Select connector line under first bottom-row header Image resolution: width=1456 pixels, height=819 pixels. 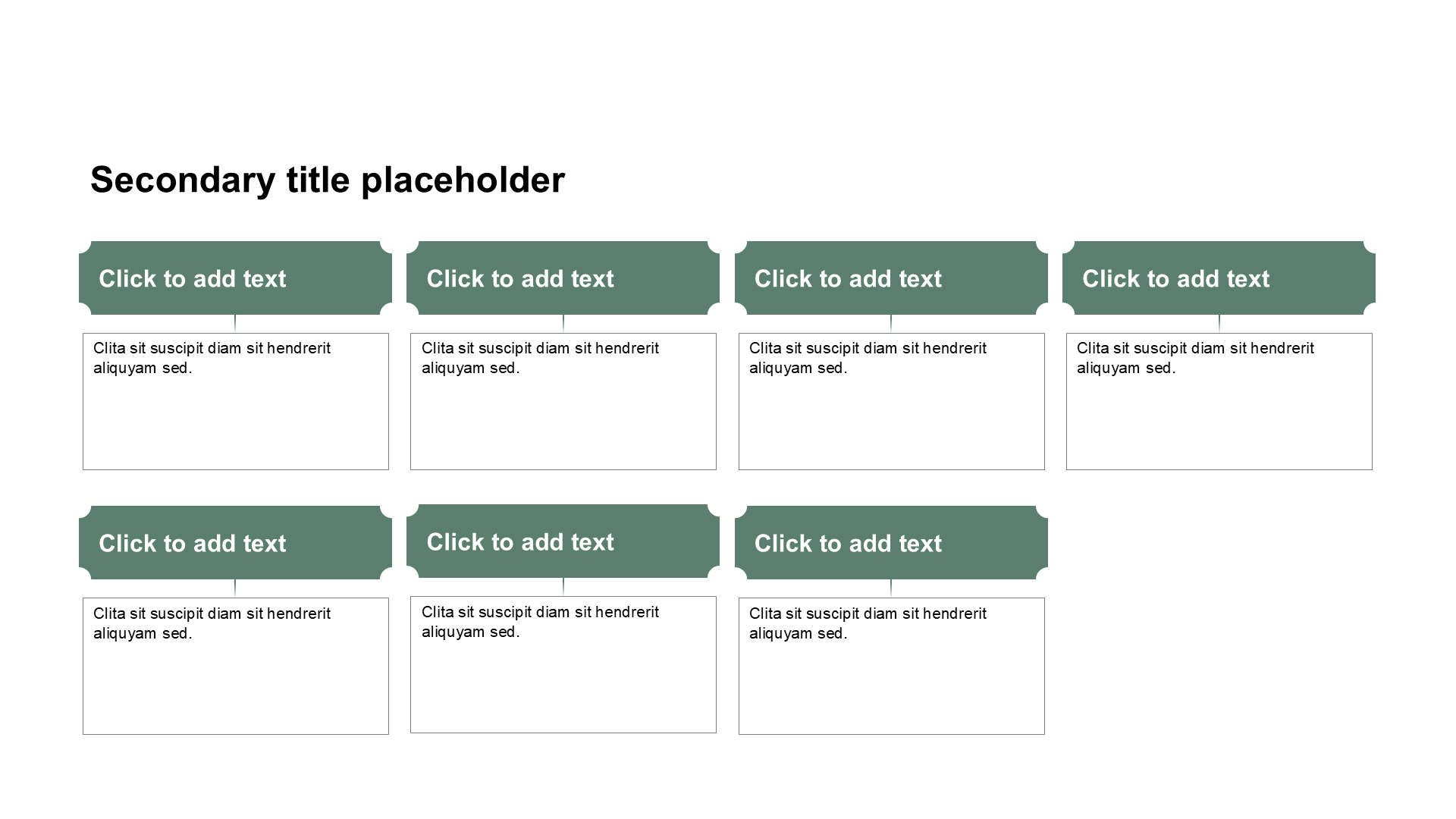click(235, 588)
